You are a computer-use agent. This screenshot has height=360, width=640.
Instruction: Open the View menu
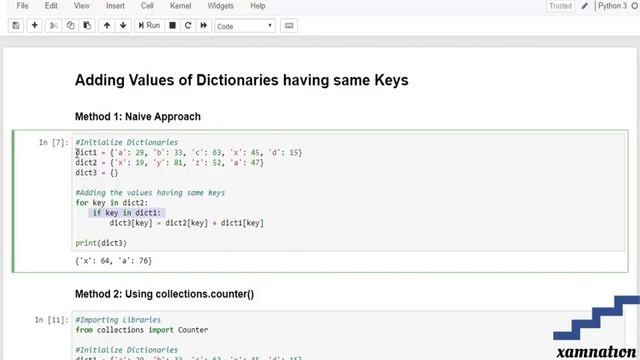tap(82, 6)
